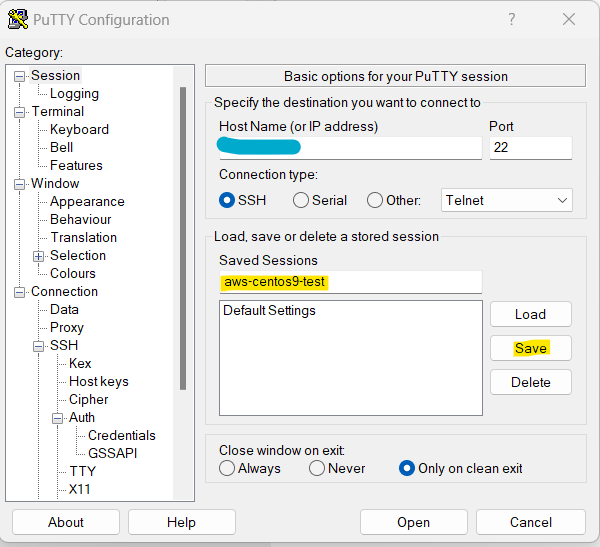
Task: Click the Cancel button
Action: click(x=531, y=522)
